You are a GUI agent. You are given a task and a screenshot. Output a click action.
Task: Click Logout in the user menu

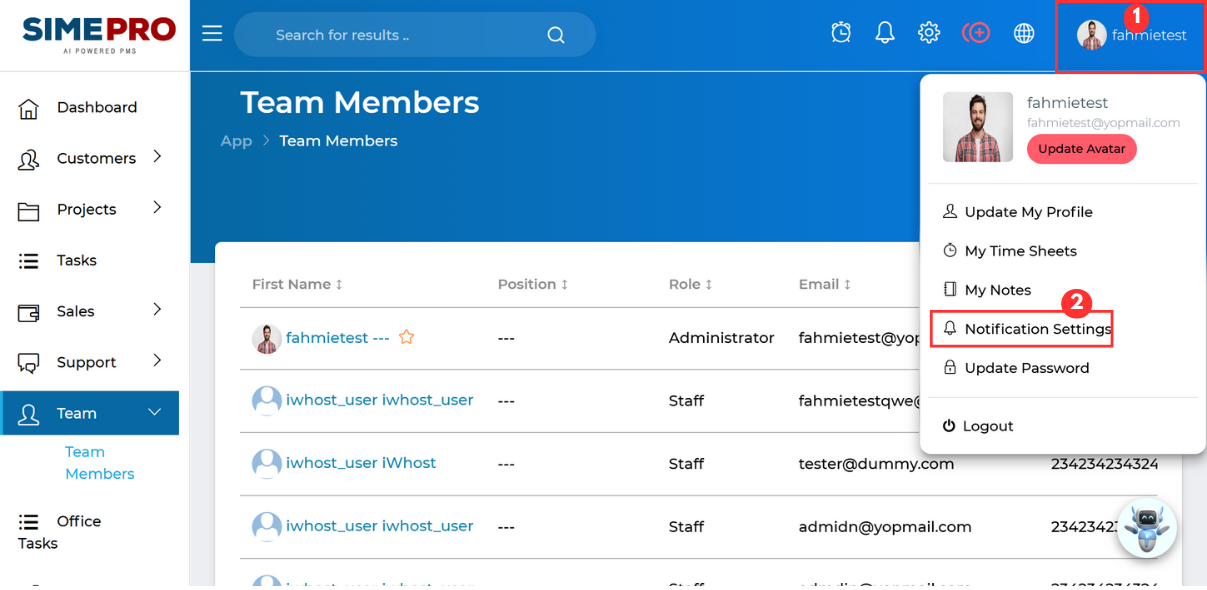(978, 426)
